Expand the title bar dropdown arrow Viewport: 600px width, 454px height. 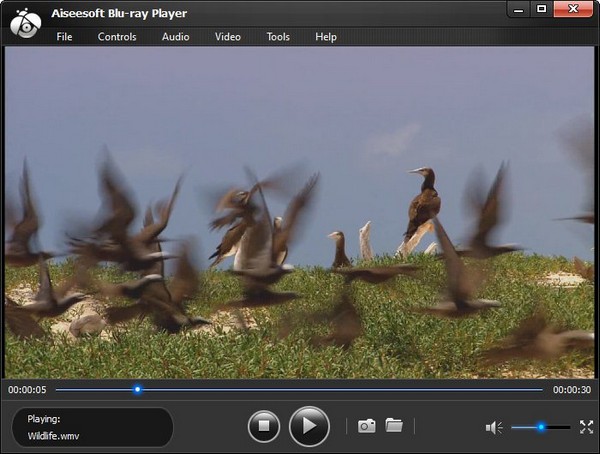coord(495,9)
